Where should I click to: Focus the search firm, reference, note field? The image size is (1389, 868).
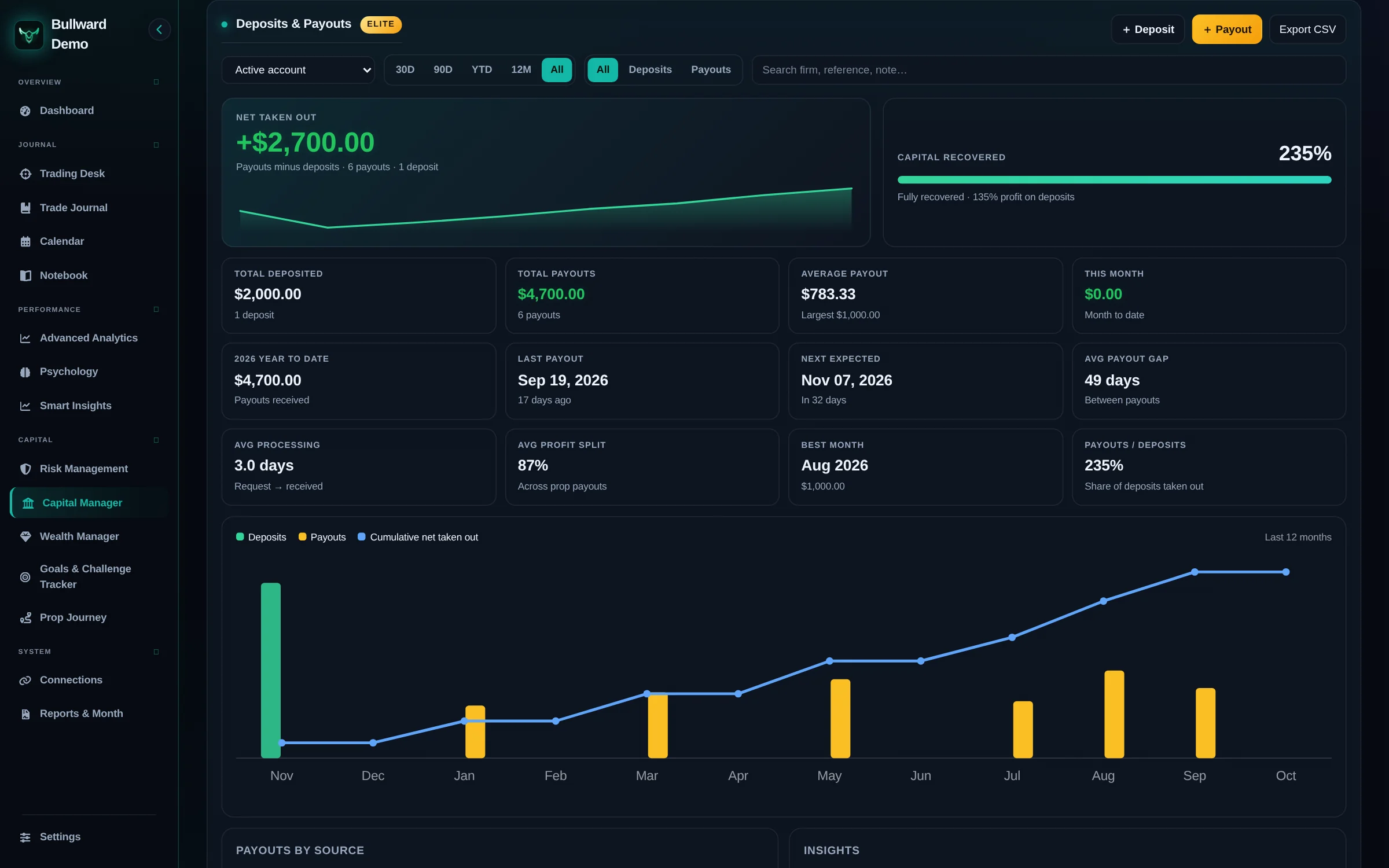[x=1049, y=70]
